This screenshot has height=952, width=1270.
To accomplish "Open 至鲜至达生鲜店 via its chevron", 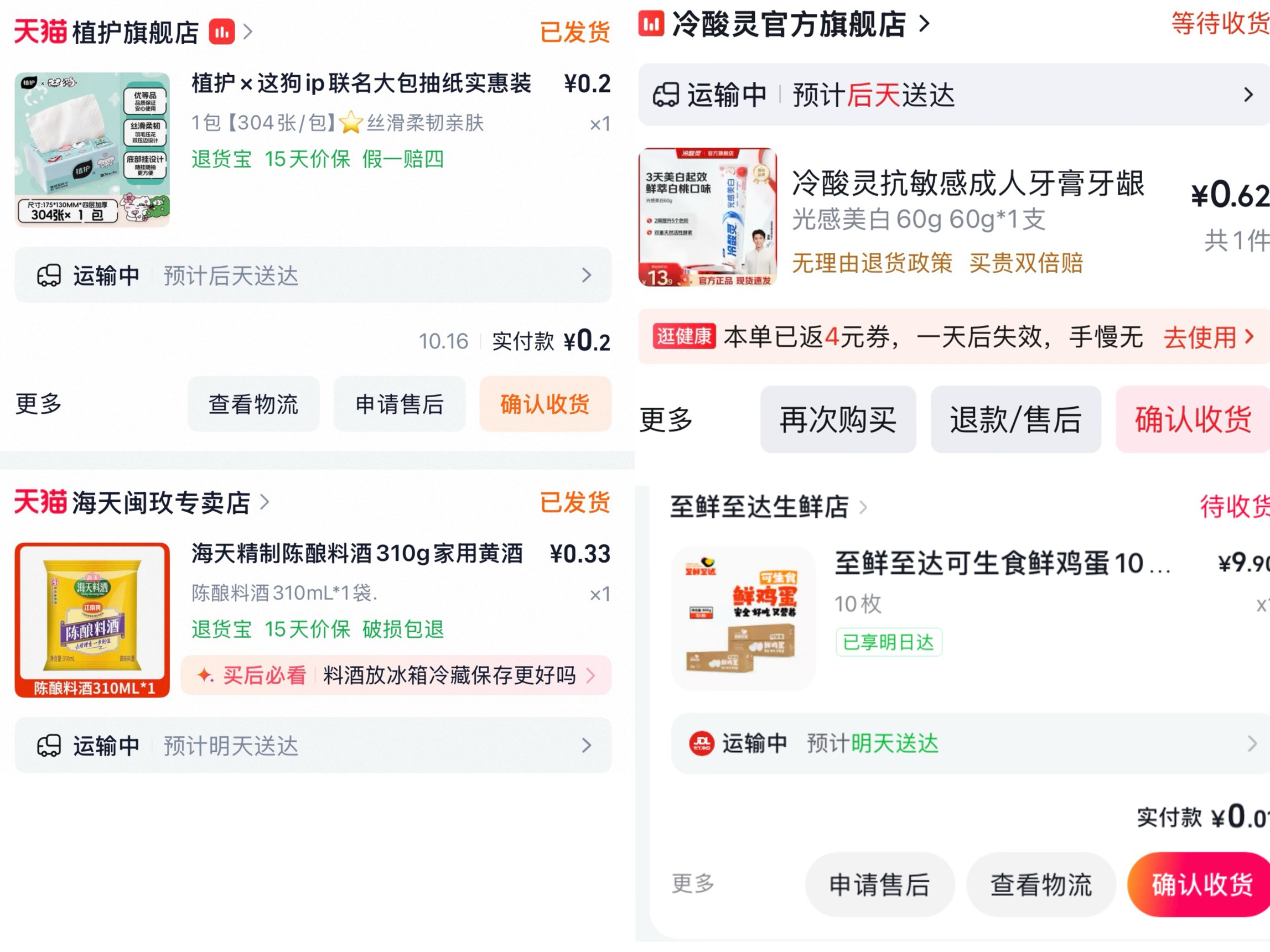I will coord(862,507).
